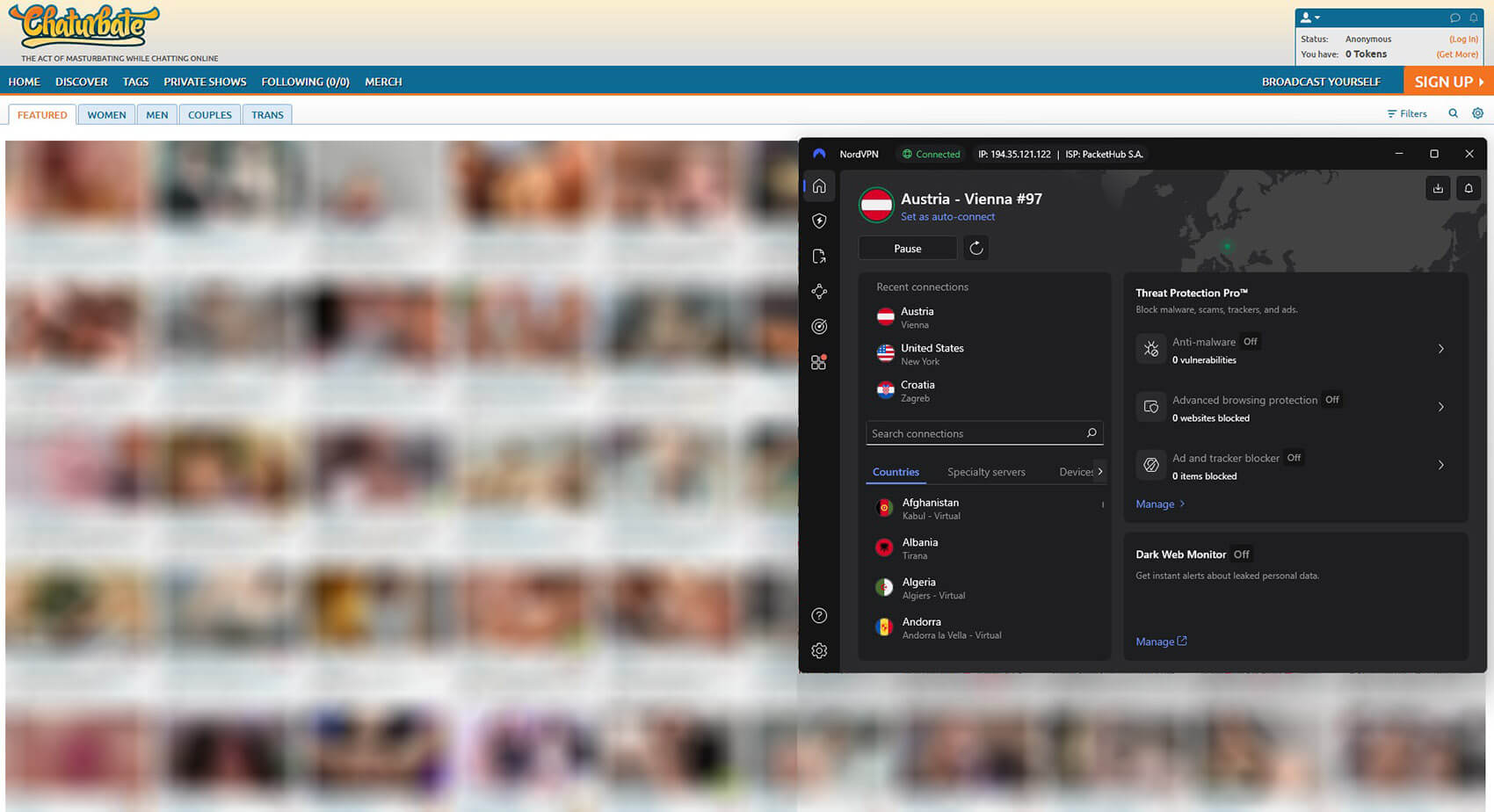
Task: Open the PRIVATE SHOWS menu
Action: pyautogui.click(x=205, y=81)
